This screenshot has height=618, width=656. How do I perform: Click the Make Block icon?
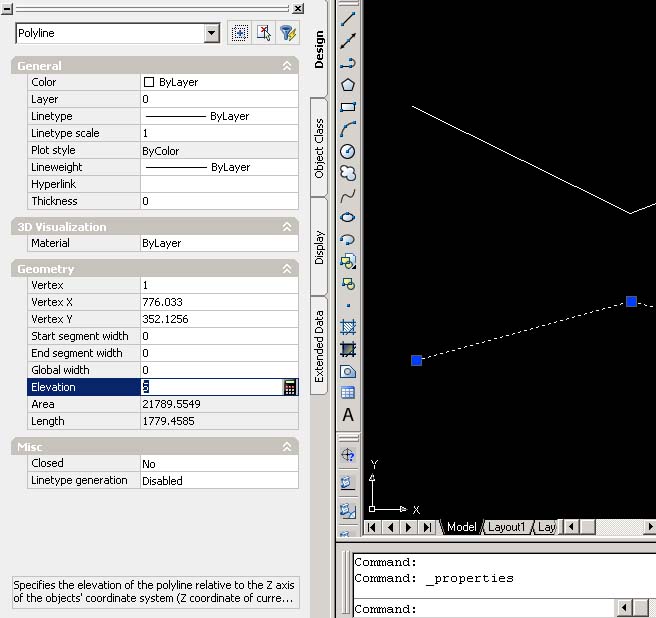pos(348,284)
